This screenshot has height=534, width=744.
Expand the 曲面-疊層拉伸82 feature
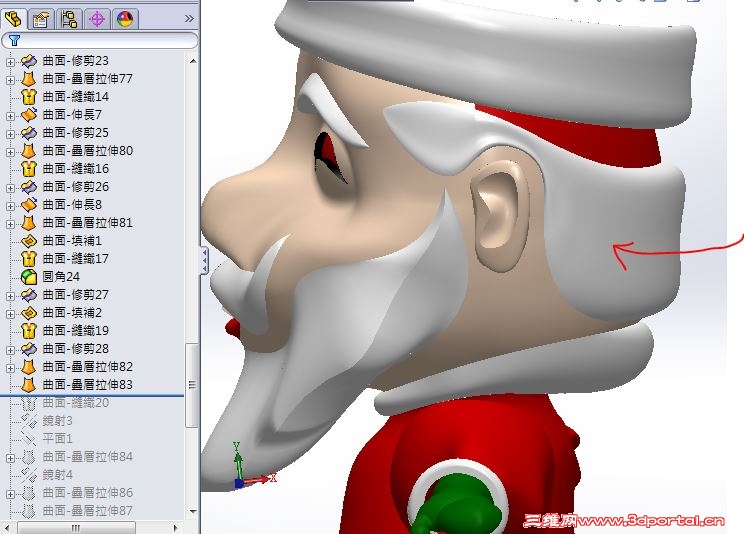pos(10,368)
